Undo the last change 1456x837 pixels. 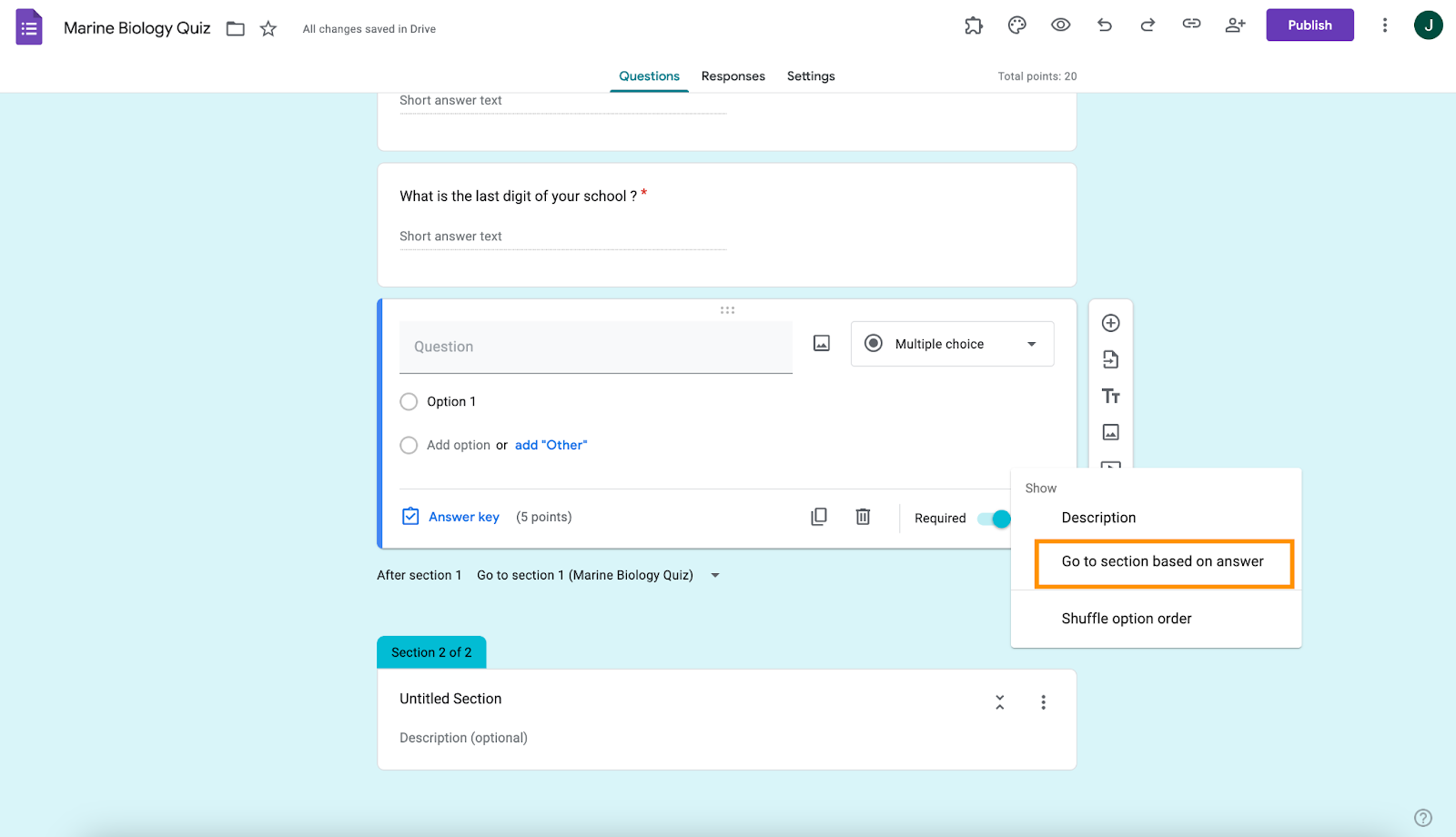[x=1105, y=25]
